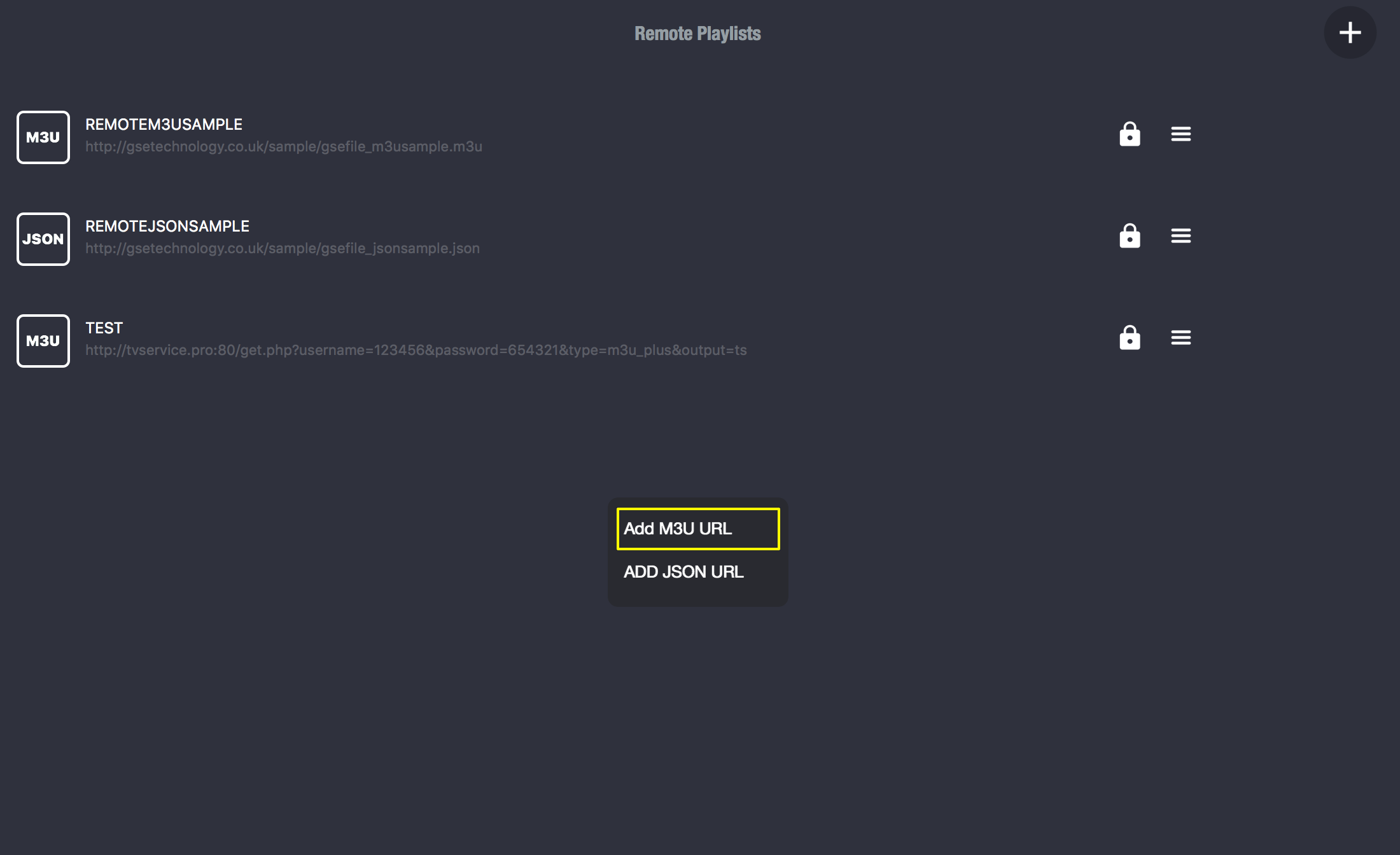
Task: Open hamburger menu for REMOTEM3USAMPLE
Action: point(1180,134)
